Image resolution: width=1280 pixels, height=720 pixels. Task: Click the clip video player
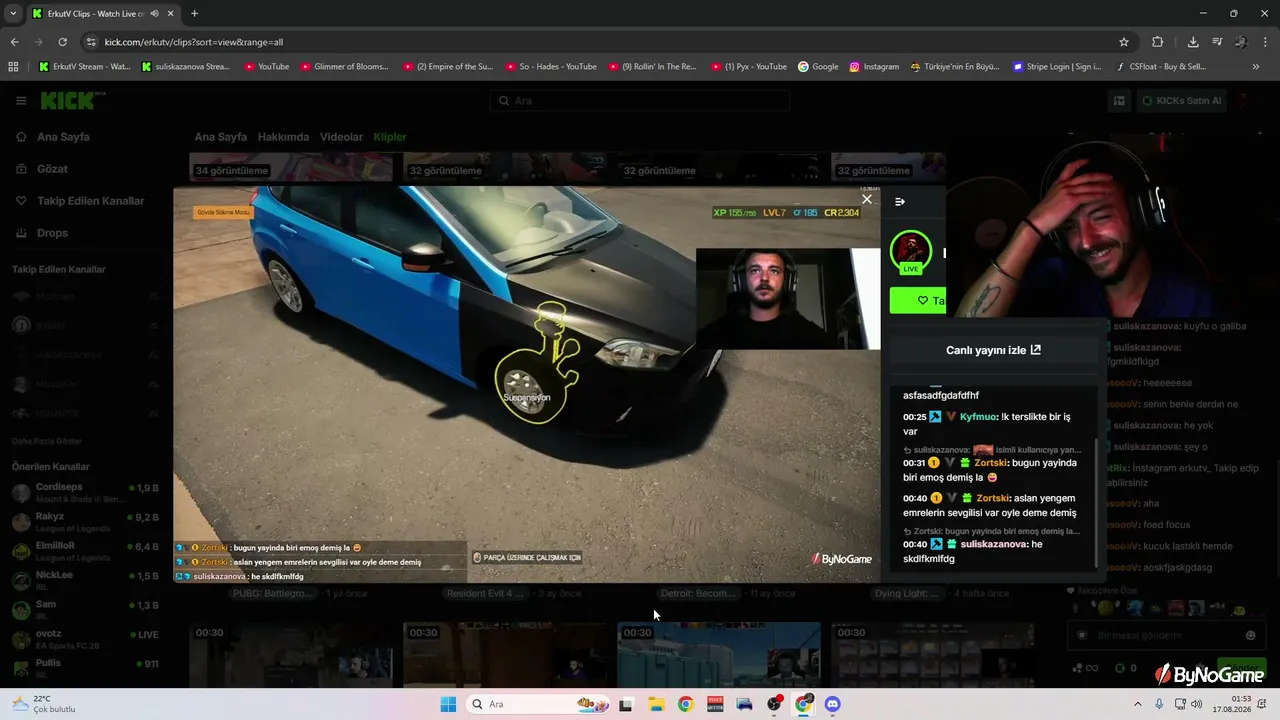tap(527, 384)
